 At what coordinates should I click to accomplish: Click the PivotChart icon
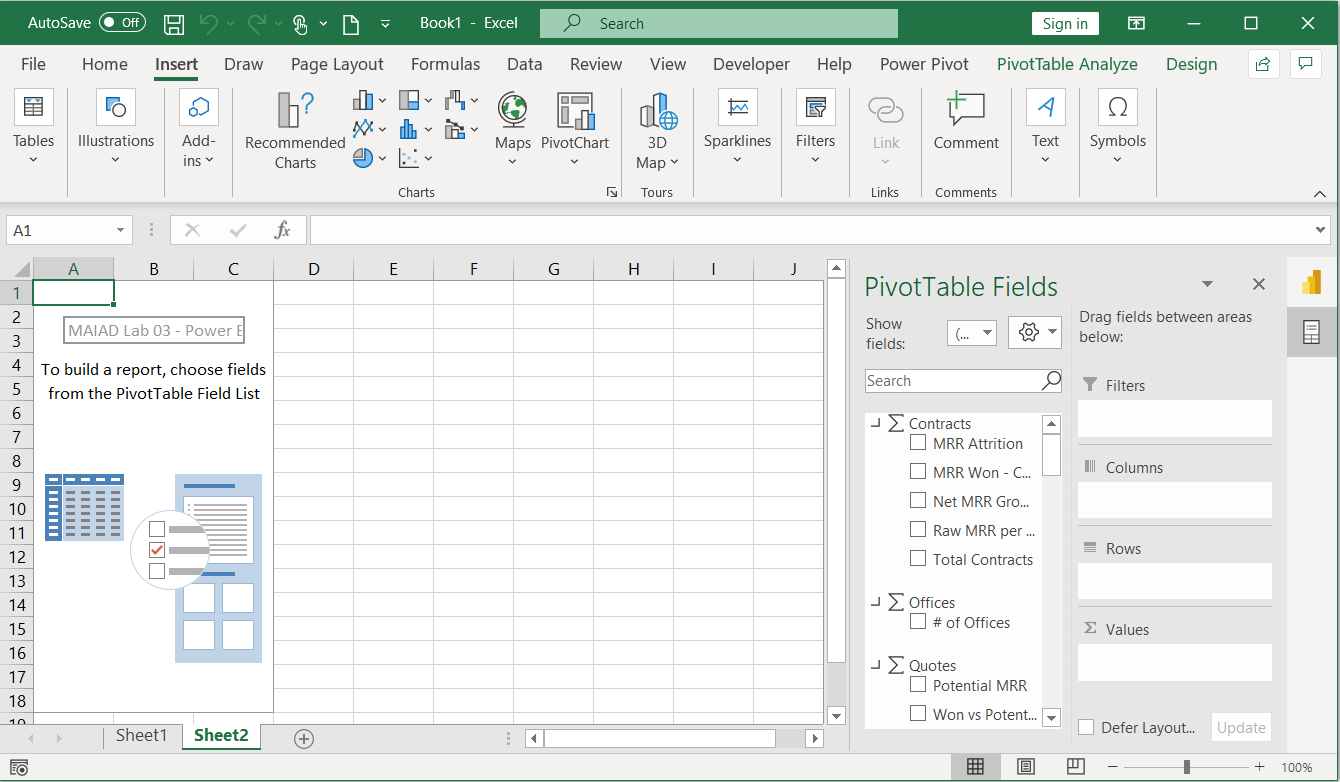click(x=575, y=110)
